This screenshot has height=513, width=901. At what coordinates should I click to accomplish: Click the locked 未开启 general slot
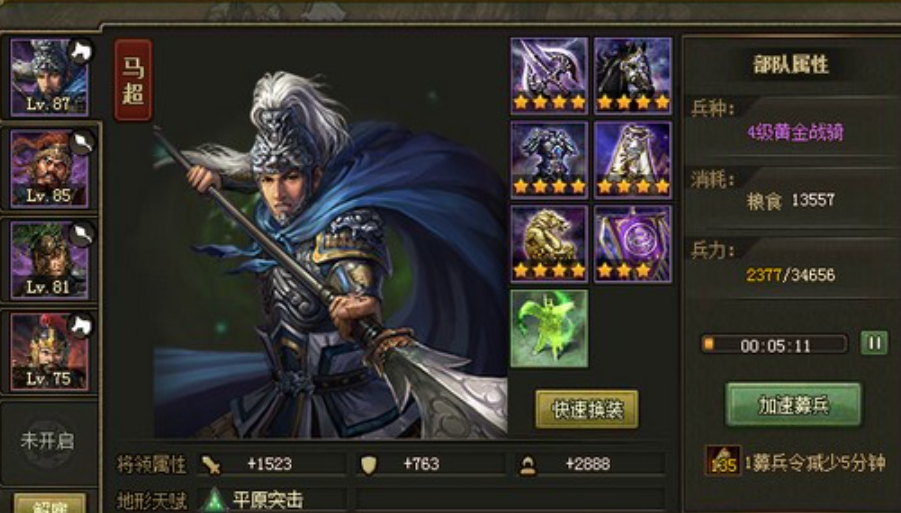pos(48,441)
